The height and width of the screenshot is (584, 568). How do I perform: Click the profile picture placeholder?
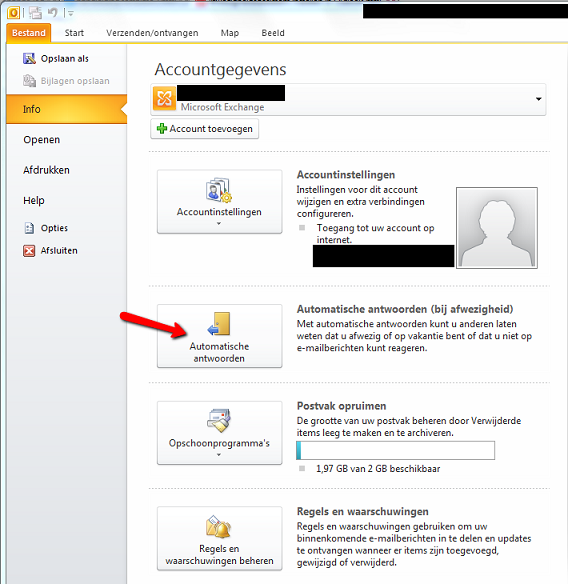pyautogui.click(x=497, y=228)
